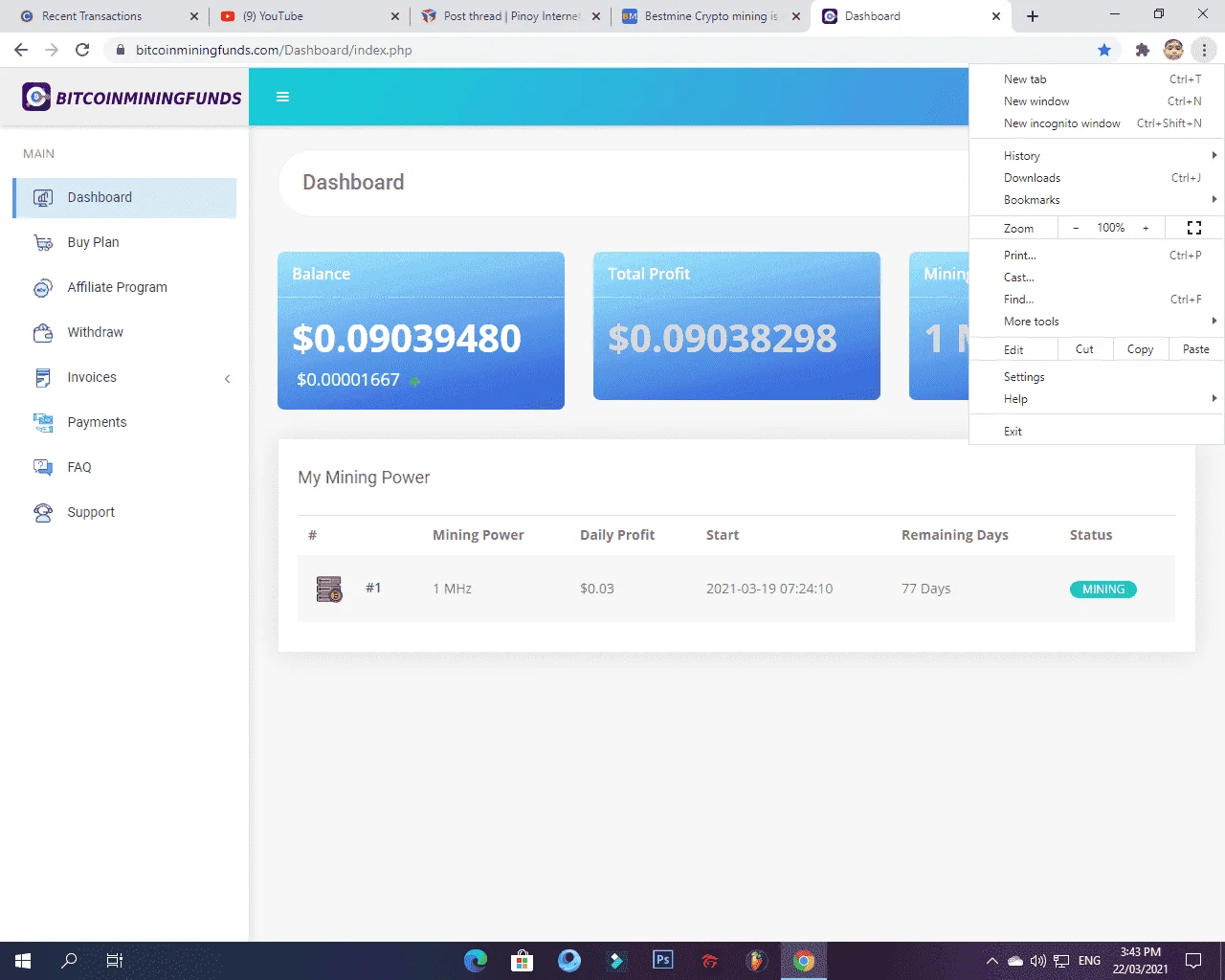Toggle the sidebar hamburger menu
Viewport: 1225px width, 980px height.
(x=282, y=97)
